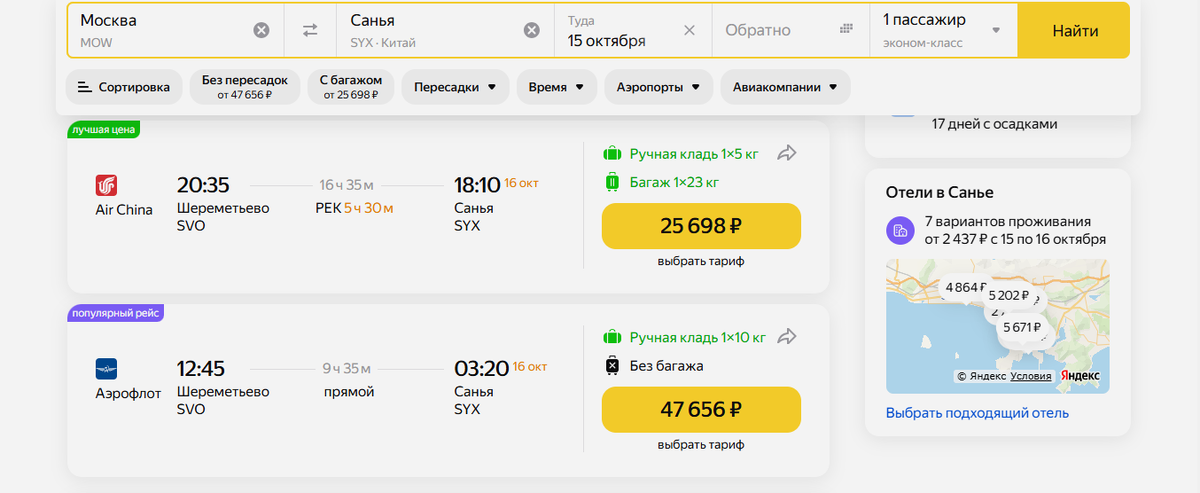Swap departure and destination cities

point(310,30)
